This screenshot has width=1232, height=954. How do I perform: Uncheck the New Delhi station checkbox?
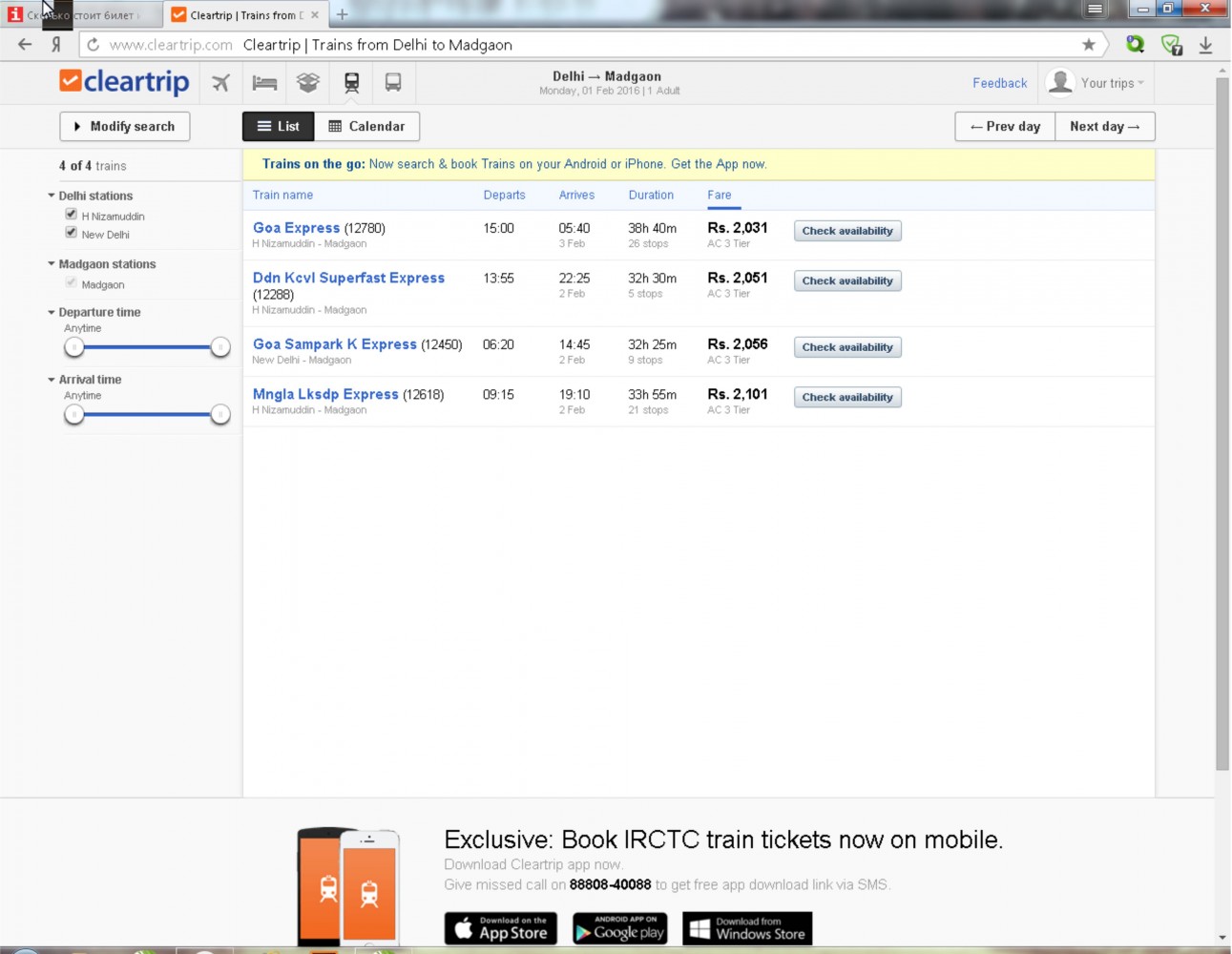(x=71, y=233)
